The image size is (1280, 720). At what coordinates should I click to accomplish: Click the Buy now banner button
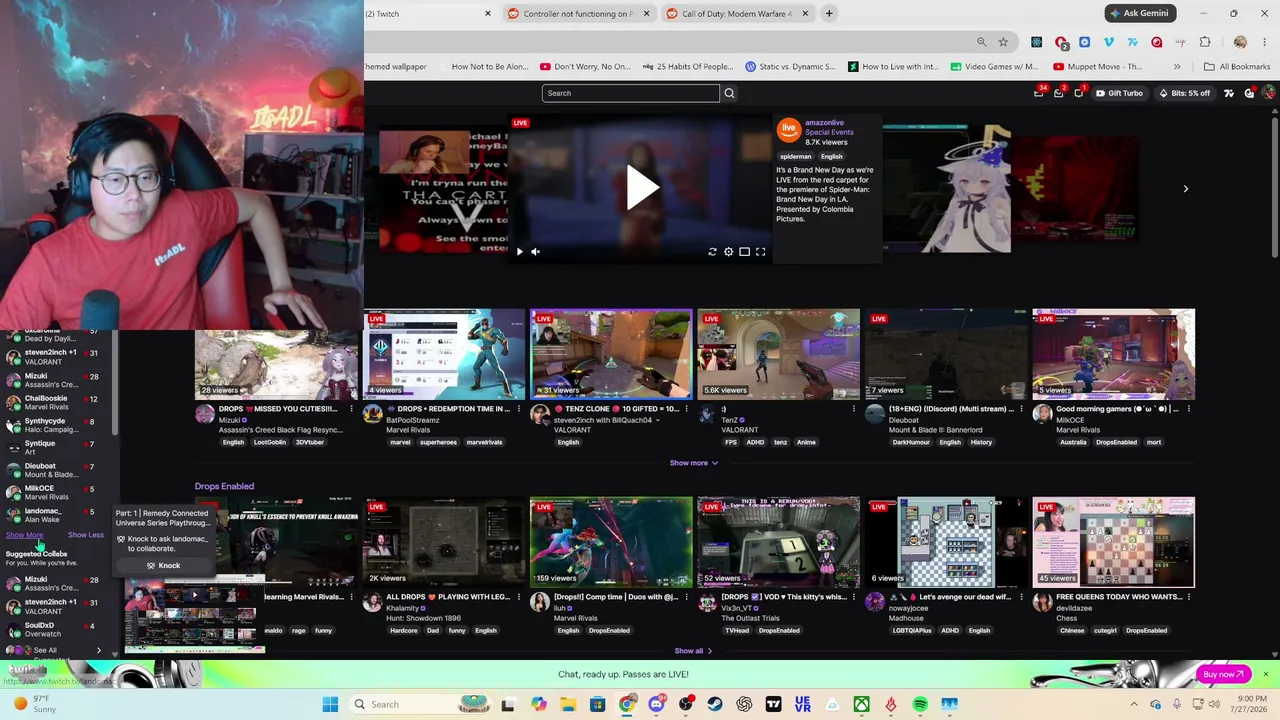1224,674
